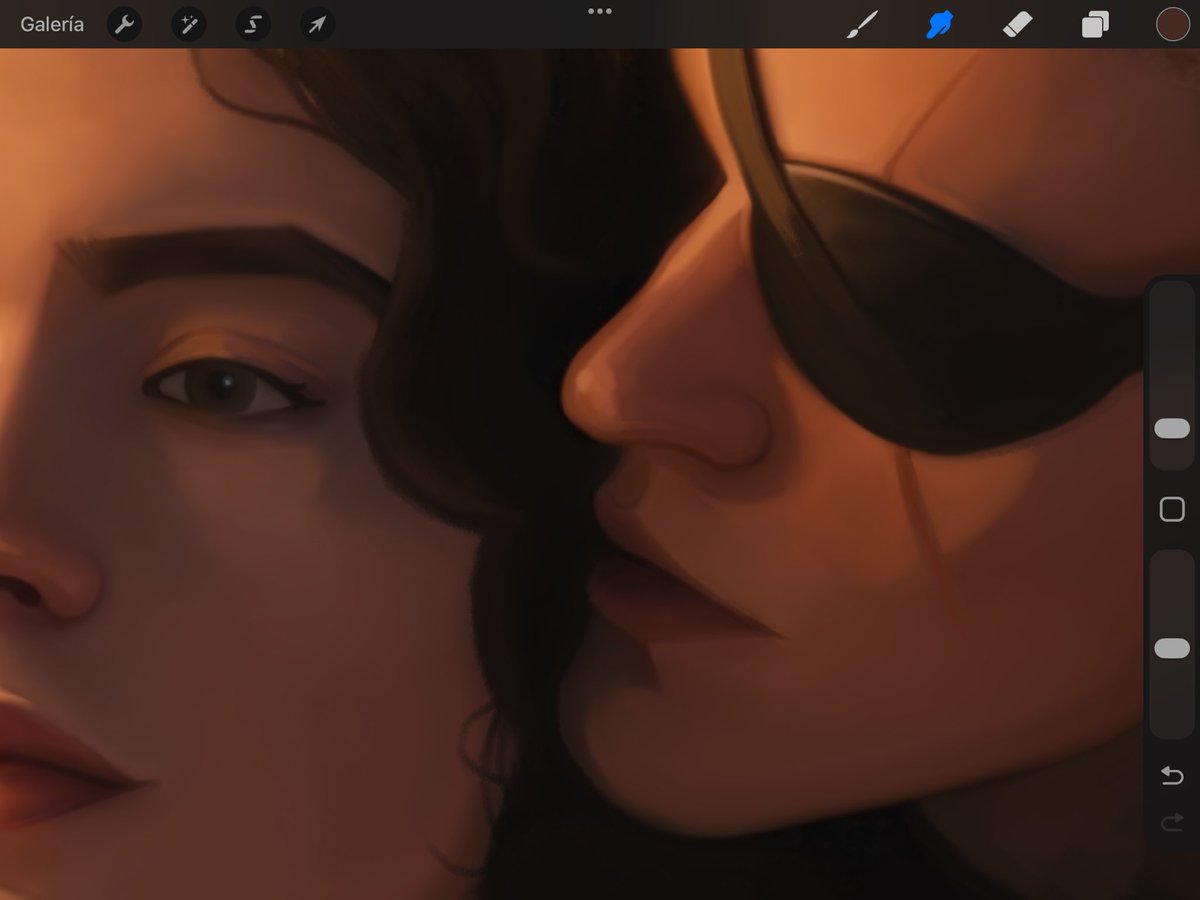Open the Galería gallery link
Image resolution: width=1200 pixels, height=900 pixels.
click(52, 25)
